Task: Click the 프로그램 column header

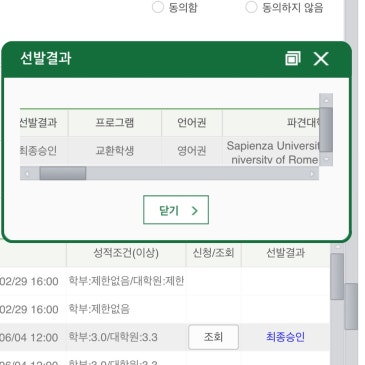Action: (x=115, y=123)
